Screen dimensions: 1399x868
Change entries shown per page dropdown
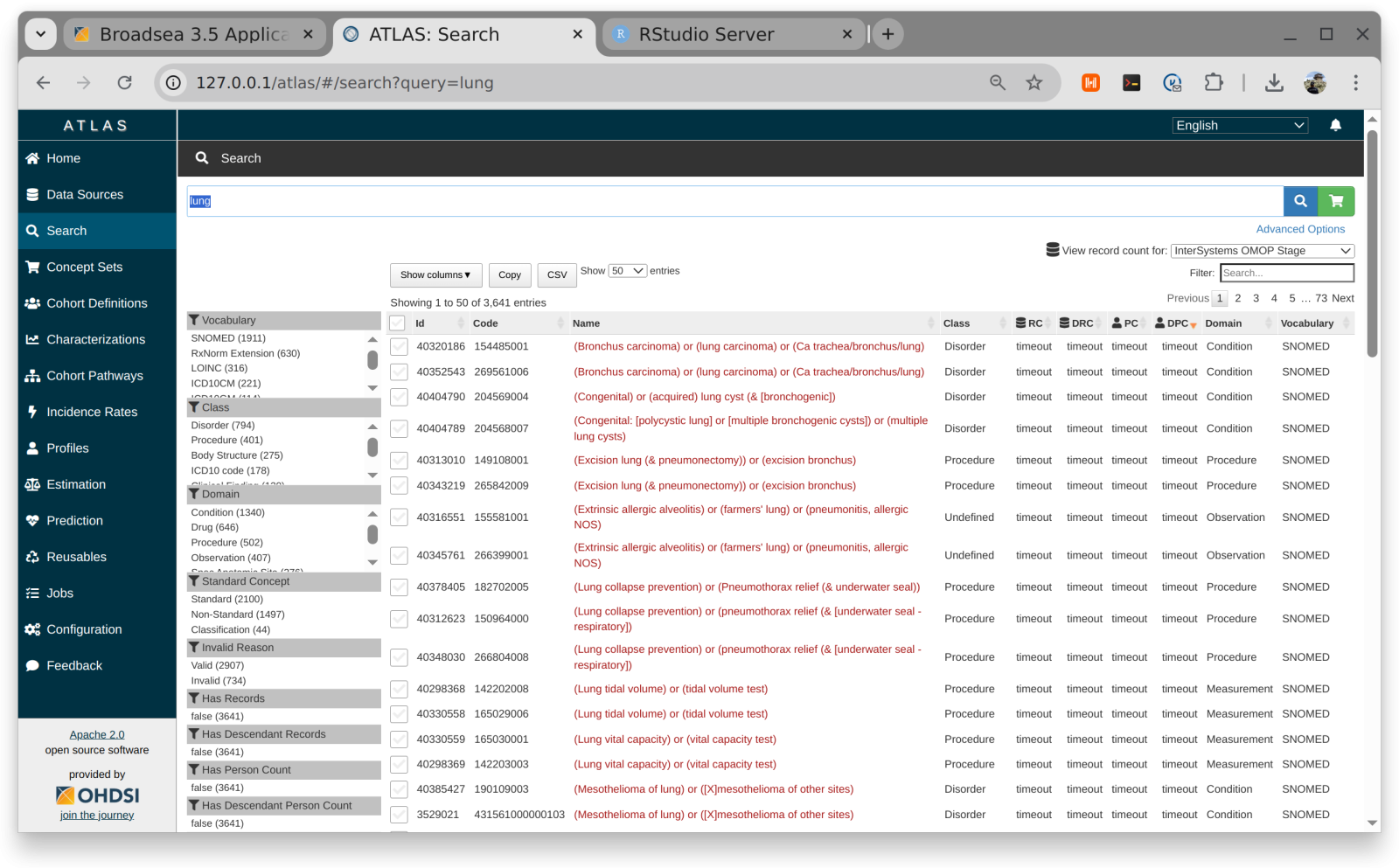coord(627,271)
